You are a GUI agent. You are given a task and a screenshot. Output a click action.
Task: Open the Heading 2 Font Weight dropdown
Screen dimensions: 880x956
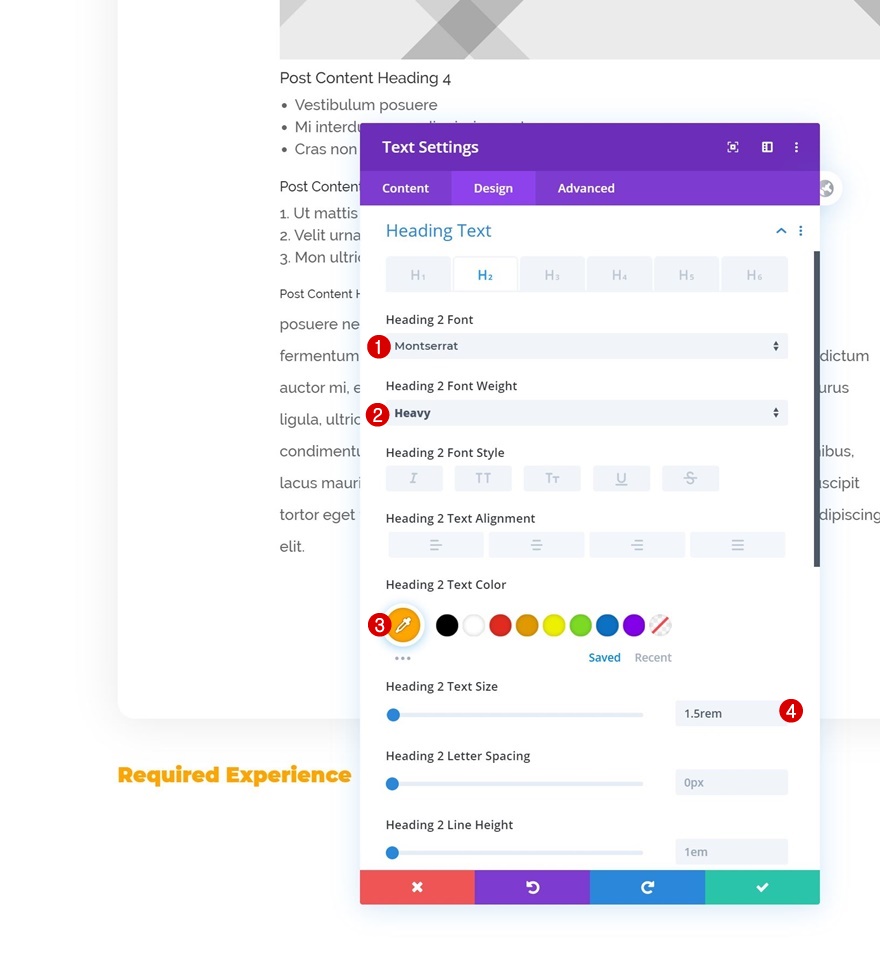[x=586, y=413]
